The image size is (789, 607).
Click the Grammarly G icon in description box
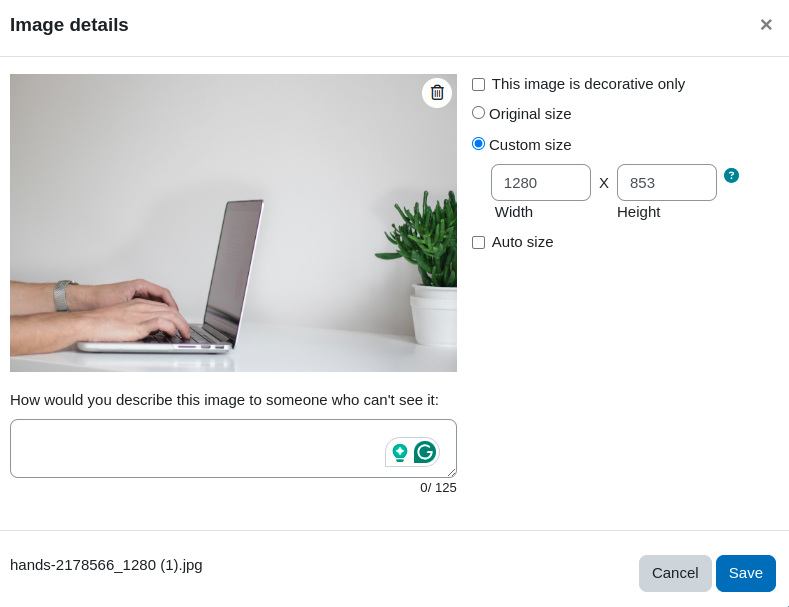pos(425,452)
